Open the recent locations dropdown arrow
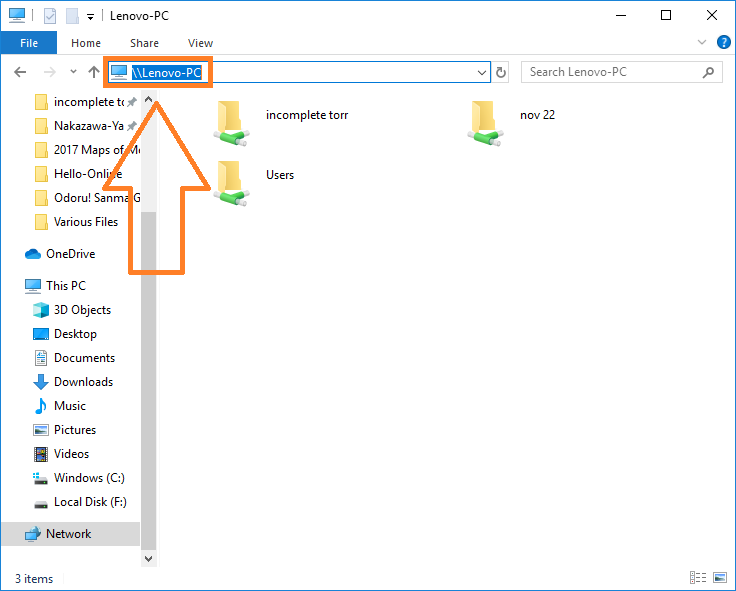Image resolution: width=736 pixels, height=591 pixels. 73,72
